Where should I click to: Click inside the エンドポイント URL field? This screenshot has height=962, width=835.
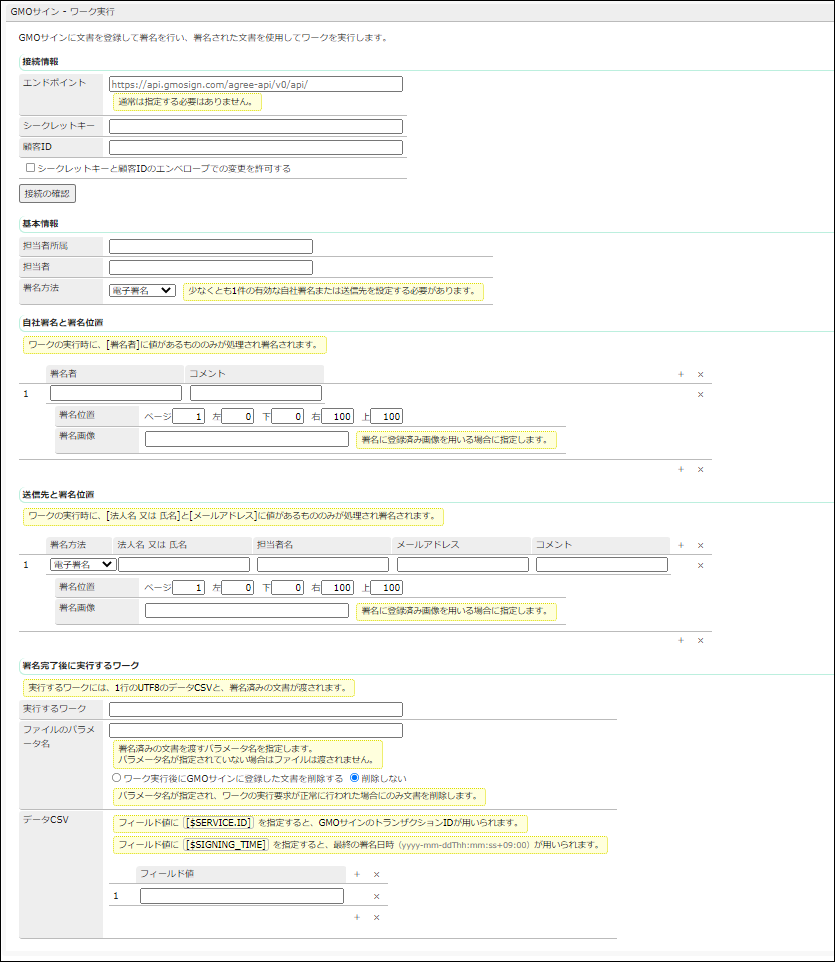coord(255,84)
